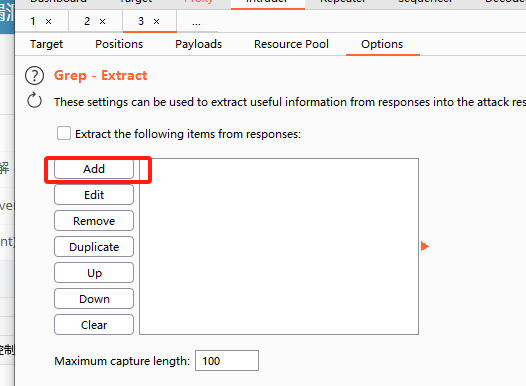The image size is (526, 386).
Task: Click the Duplicate button
Action: 94,247
